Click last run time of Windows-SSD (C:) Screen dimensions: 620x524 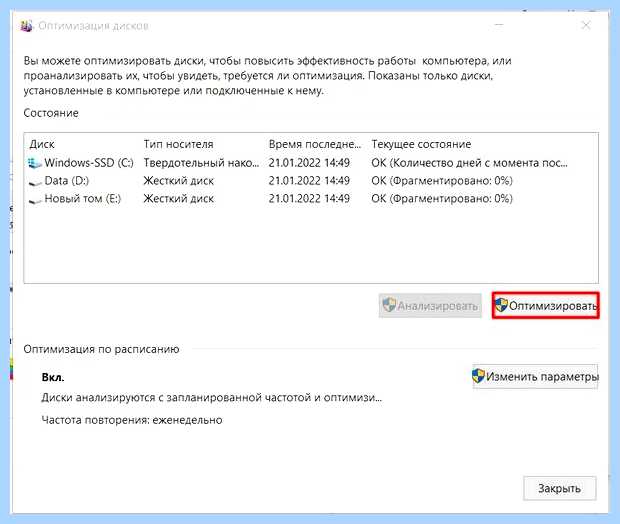click(x=309, y=163)
